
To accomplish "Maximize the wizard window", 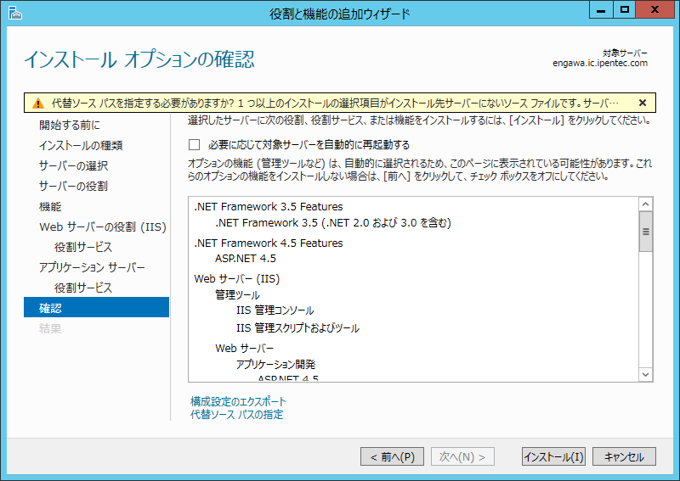I will 624,10.
